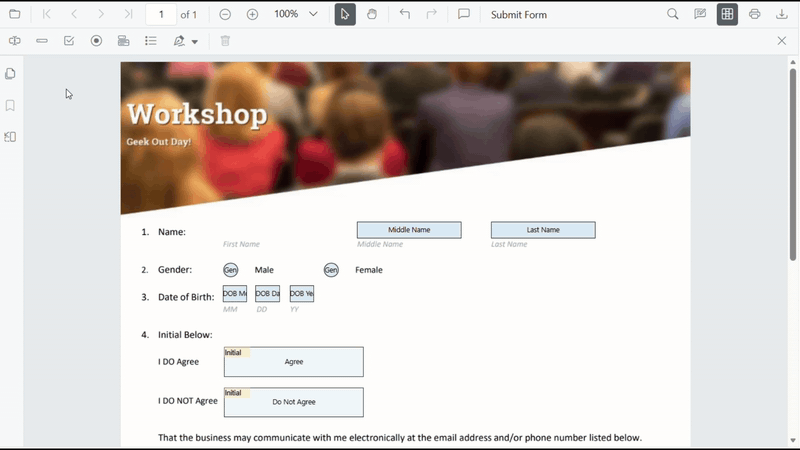
Task: Click the Zoom in plus button
Action: 252,14
